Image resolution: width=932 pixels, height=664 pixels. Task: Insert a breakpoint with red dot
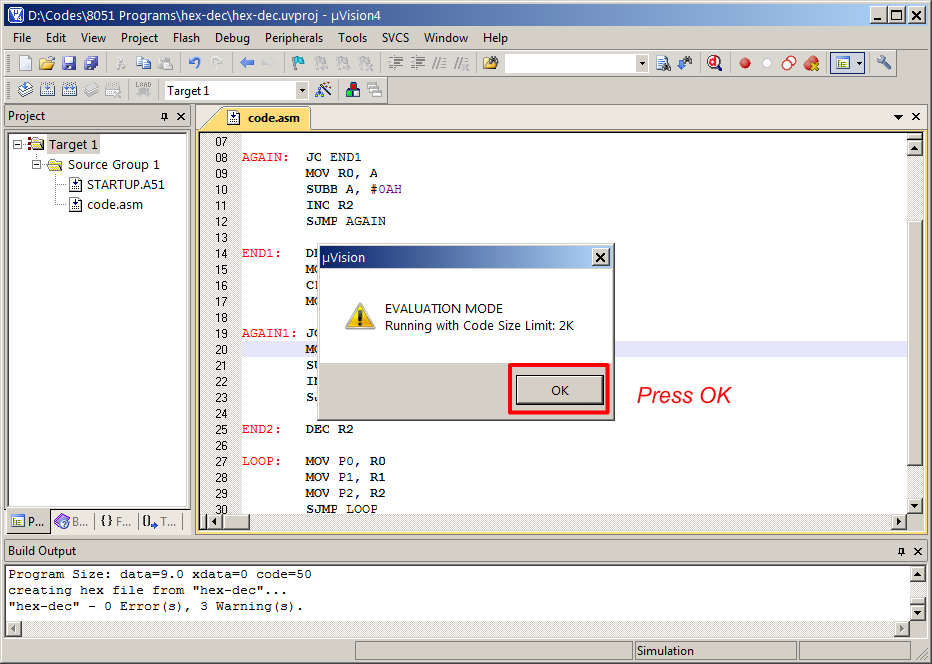tap(745, 63)
